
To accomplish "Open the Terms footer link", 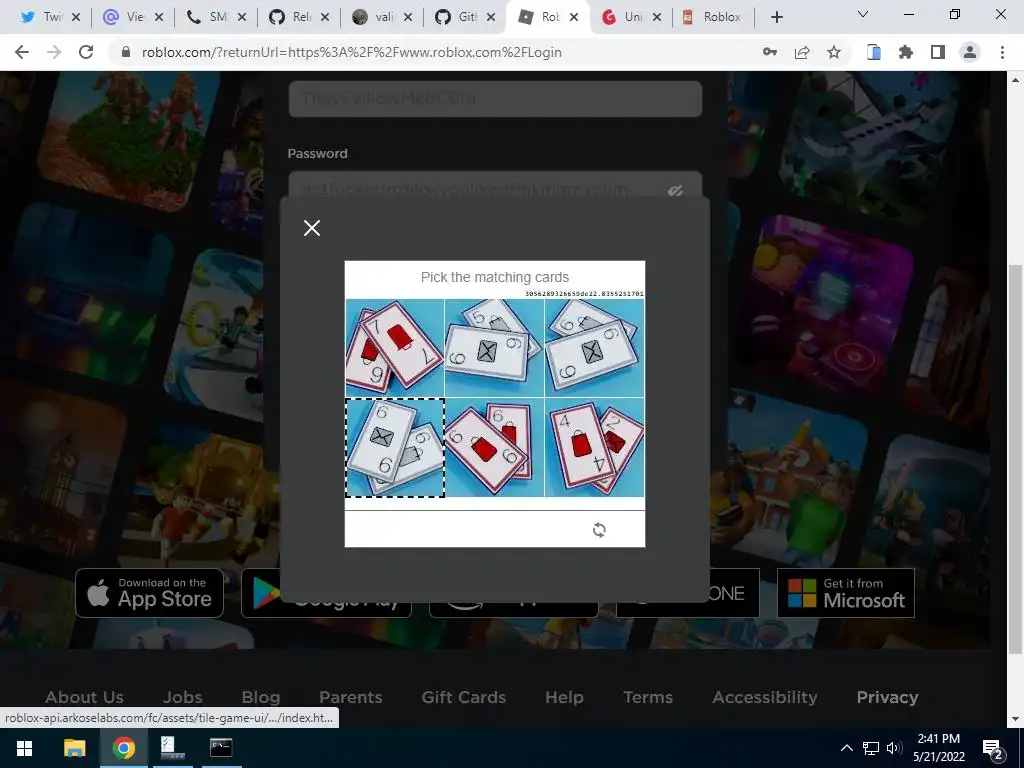I will click(648, 697).
